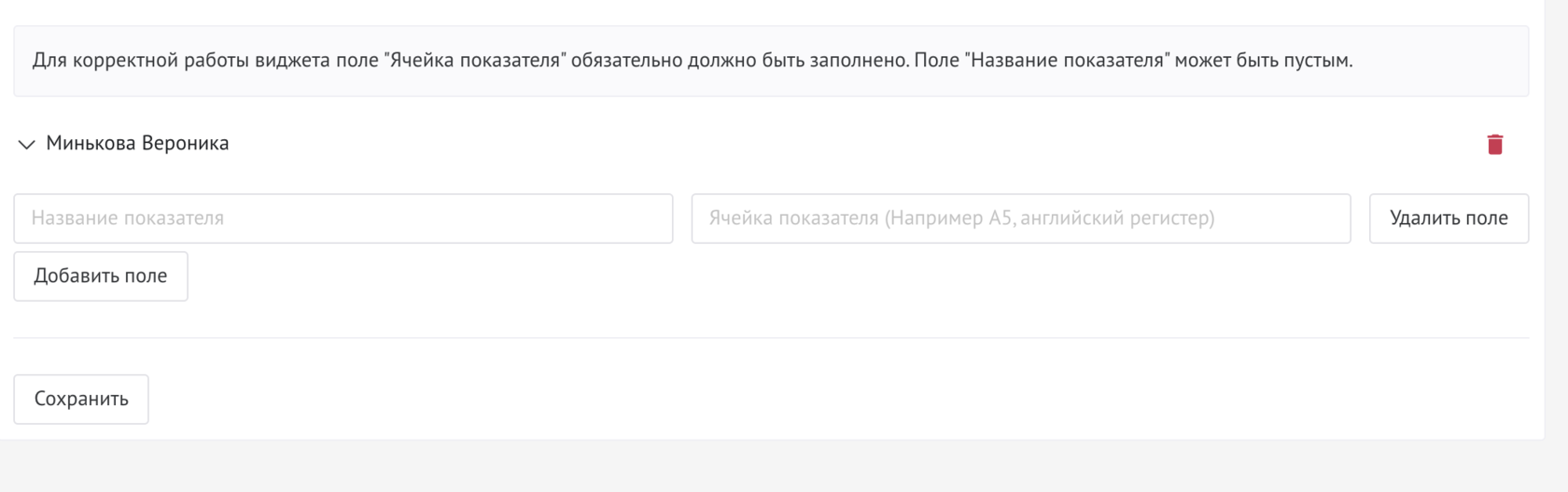1568x492 pixels.
Task: Click the Сохранить button
Action: (81, 399)
